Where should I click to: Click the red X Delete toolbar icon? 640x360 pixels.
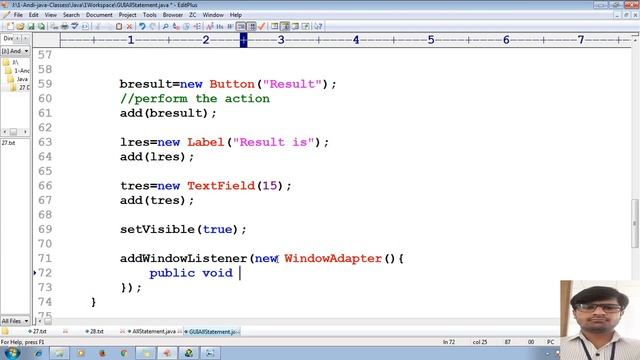(129, 27)
